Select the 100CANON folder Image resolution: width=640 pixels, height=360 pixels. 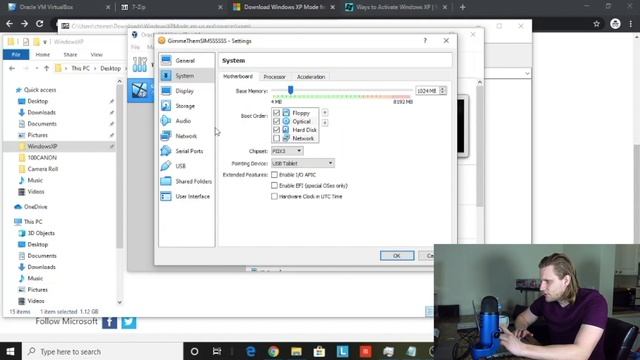42,158
